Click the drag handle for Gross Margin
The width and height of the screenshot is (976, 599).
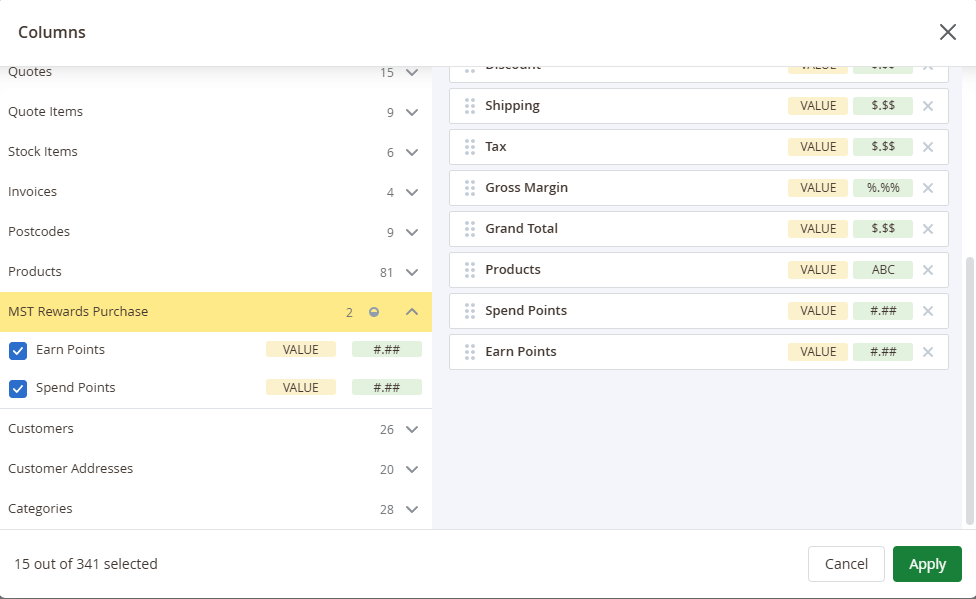[x=470, y=188]
